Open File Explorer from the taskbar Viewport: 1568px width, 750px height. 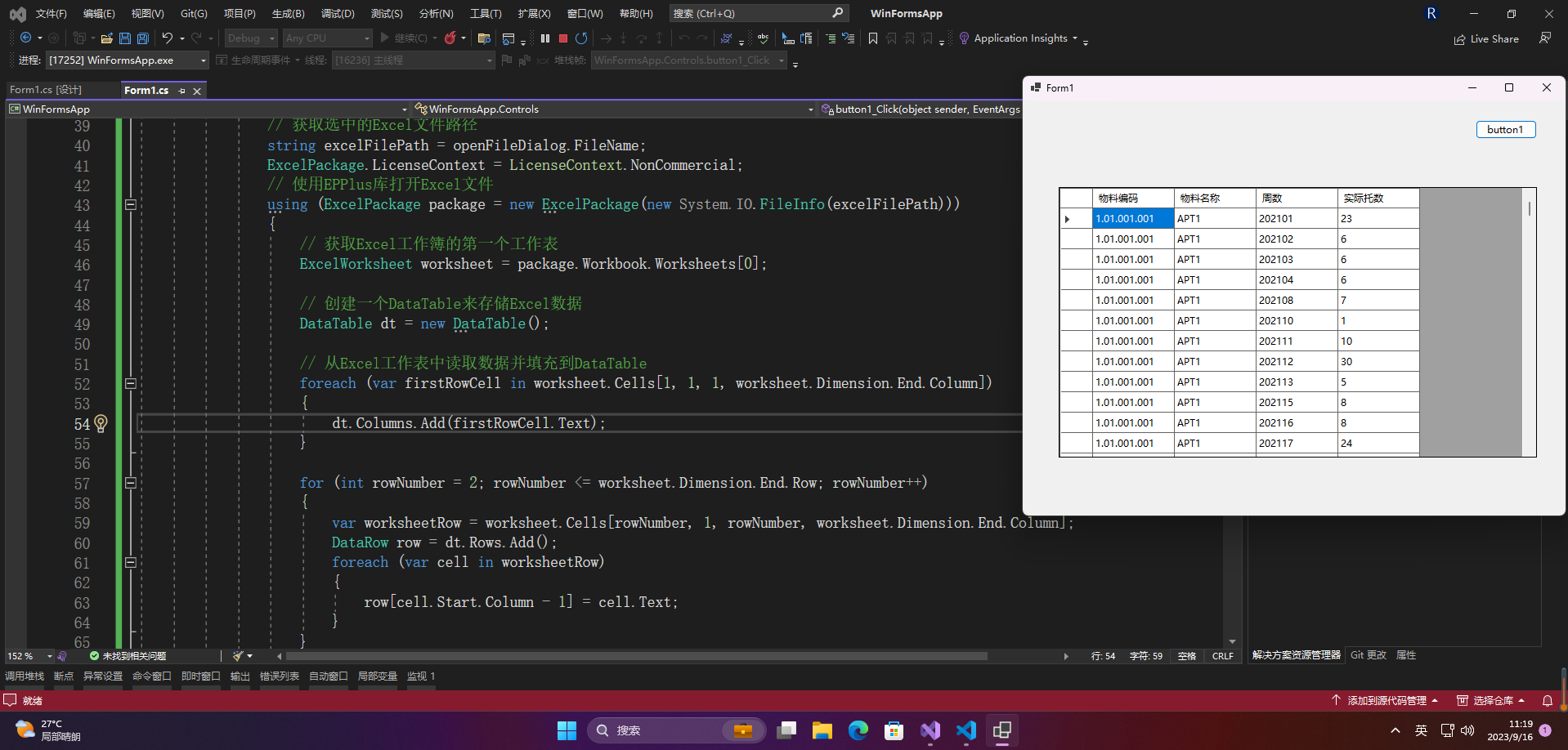coord(822,730)
